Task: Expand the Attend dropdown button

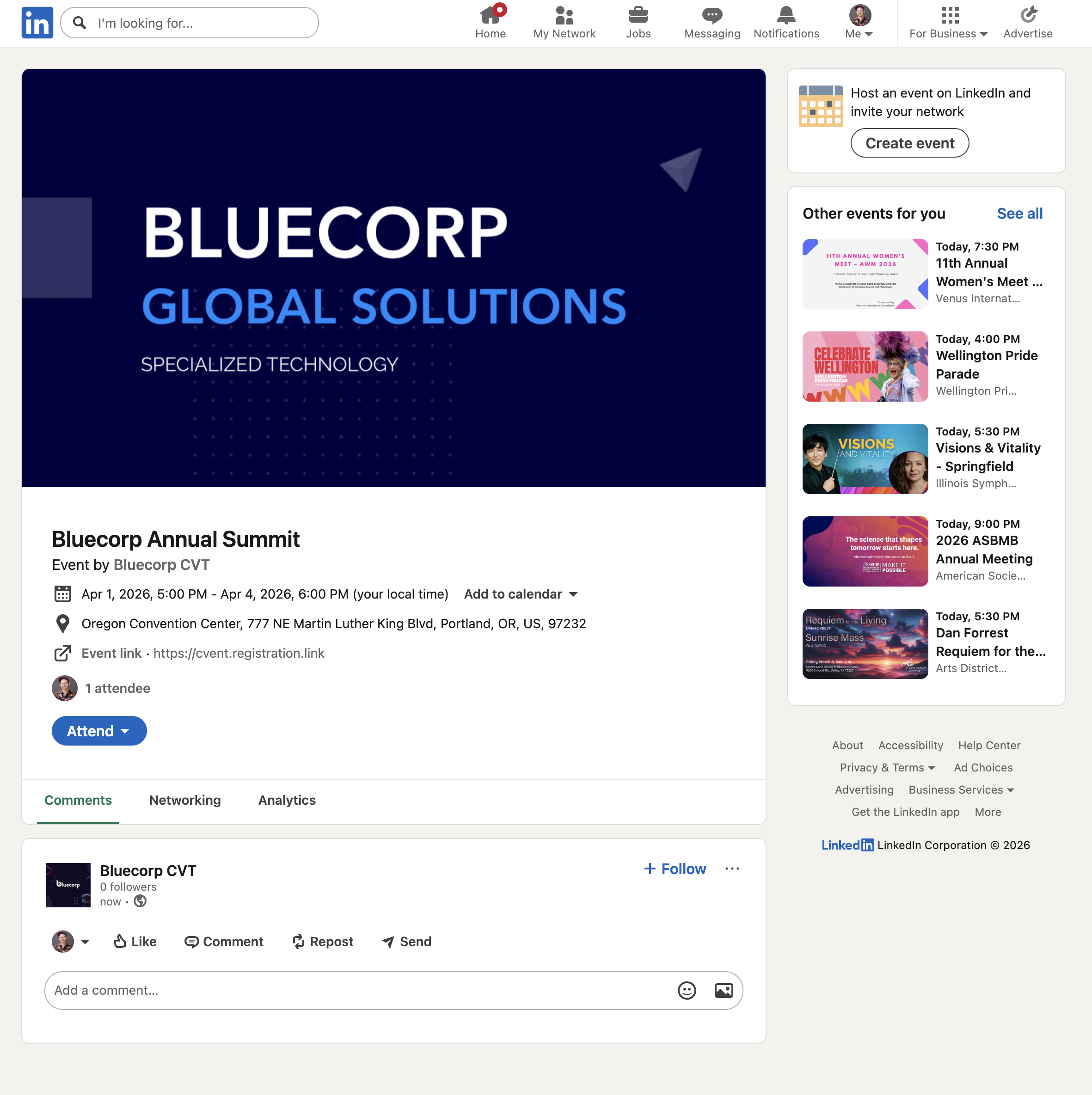Action: click(x=99, y=731)
